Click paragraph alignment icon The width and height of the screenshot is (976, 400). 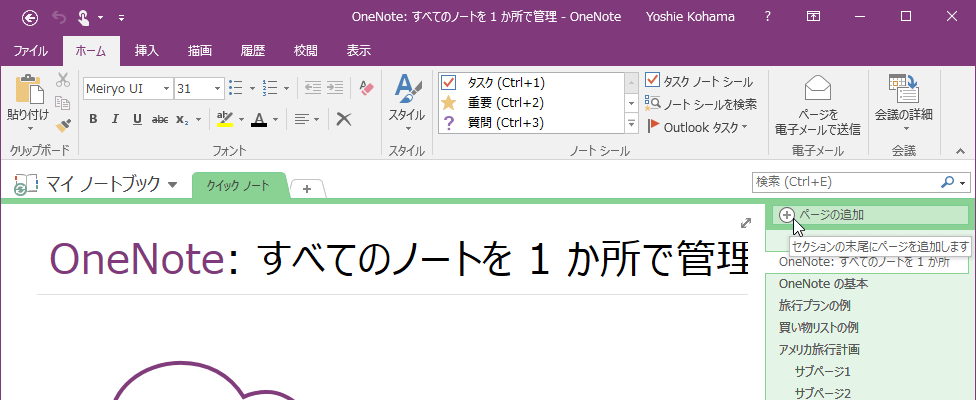coord(303,119)
